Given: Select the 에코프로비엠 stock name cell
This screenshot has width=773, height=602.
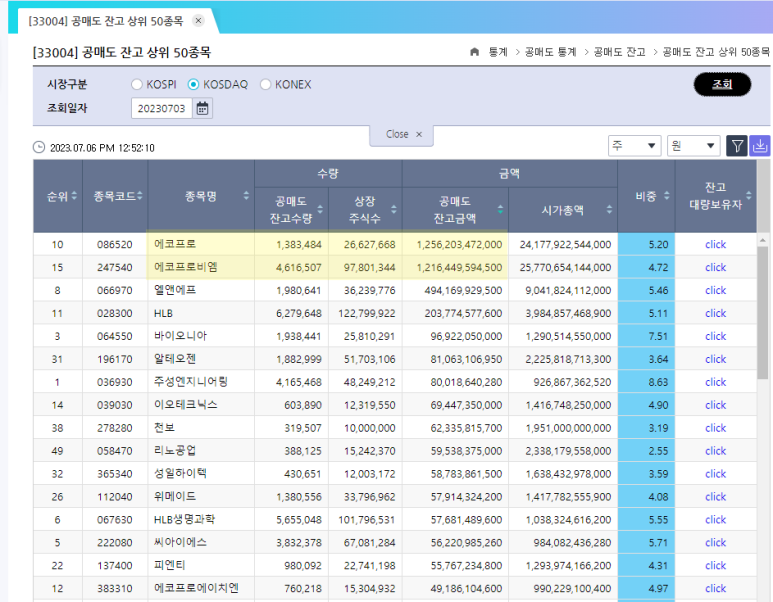Looking at the screenshot, I should (x=201, y=267).
